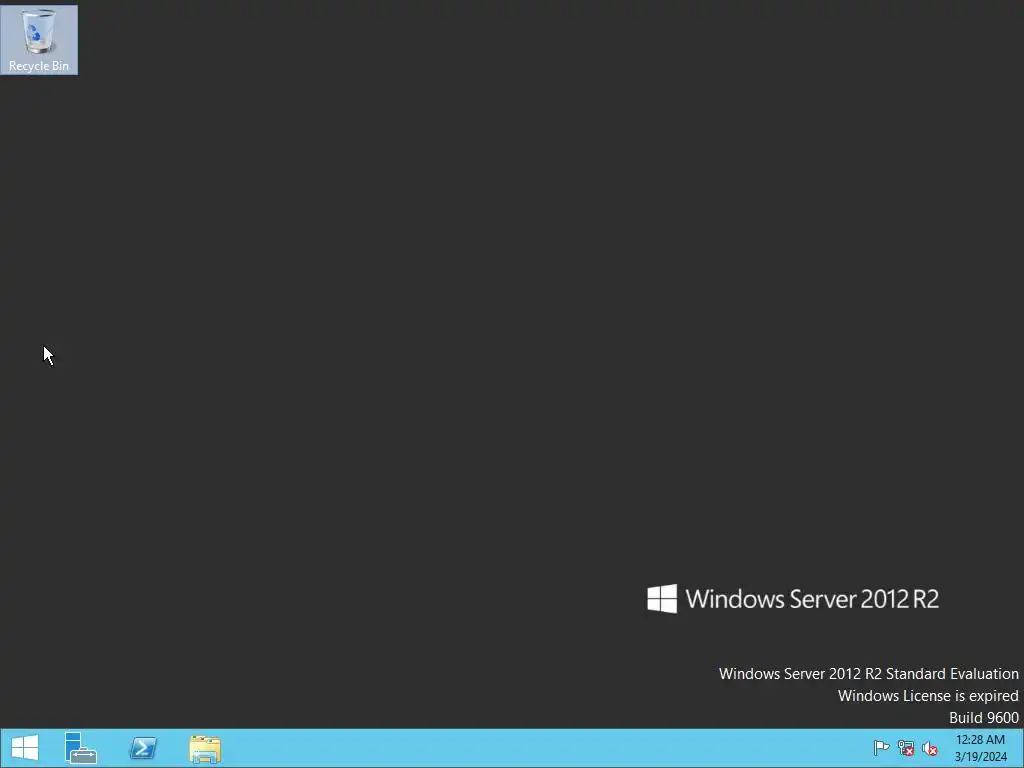Open the Windows Start button
1024x768 pixels.
coord(25,748)
